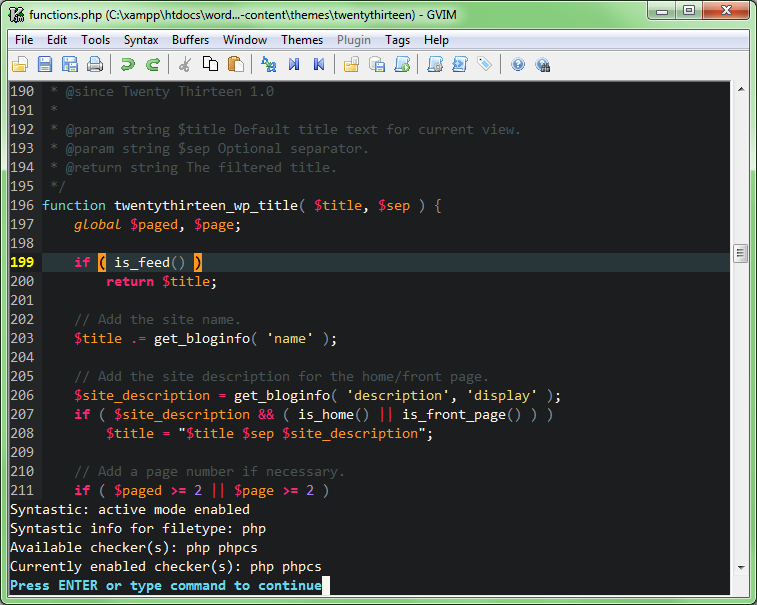Viewport: 757px width, 605px height.
Task: Open the Edit menu
Action: point(57,40)
